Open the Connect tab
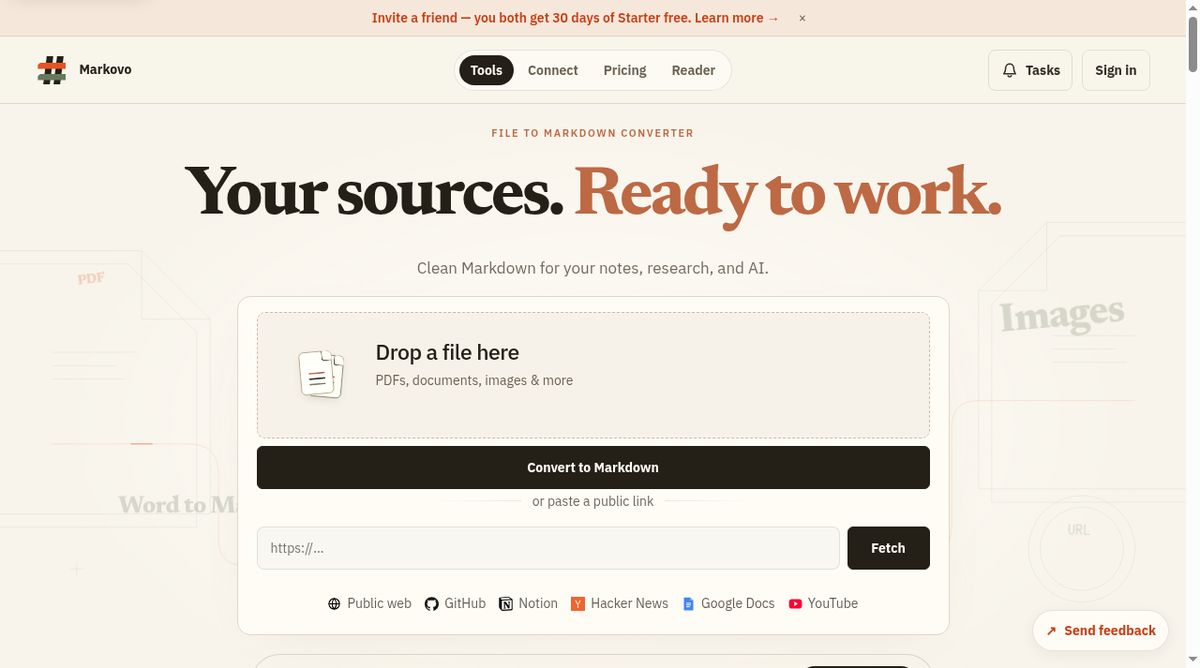This screenshot has width=1200, height=668. tap(553, 70)
